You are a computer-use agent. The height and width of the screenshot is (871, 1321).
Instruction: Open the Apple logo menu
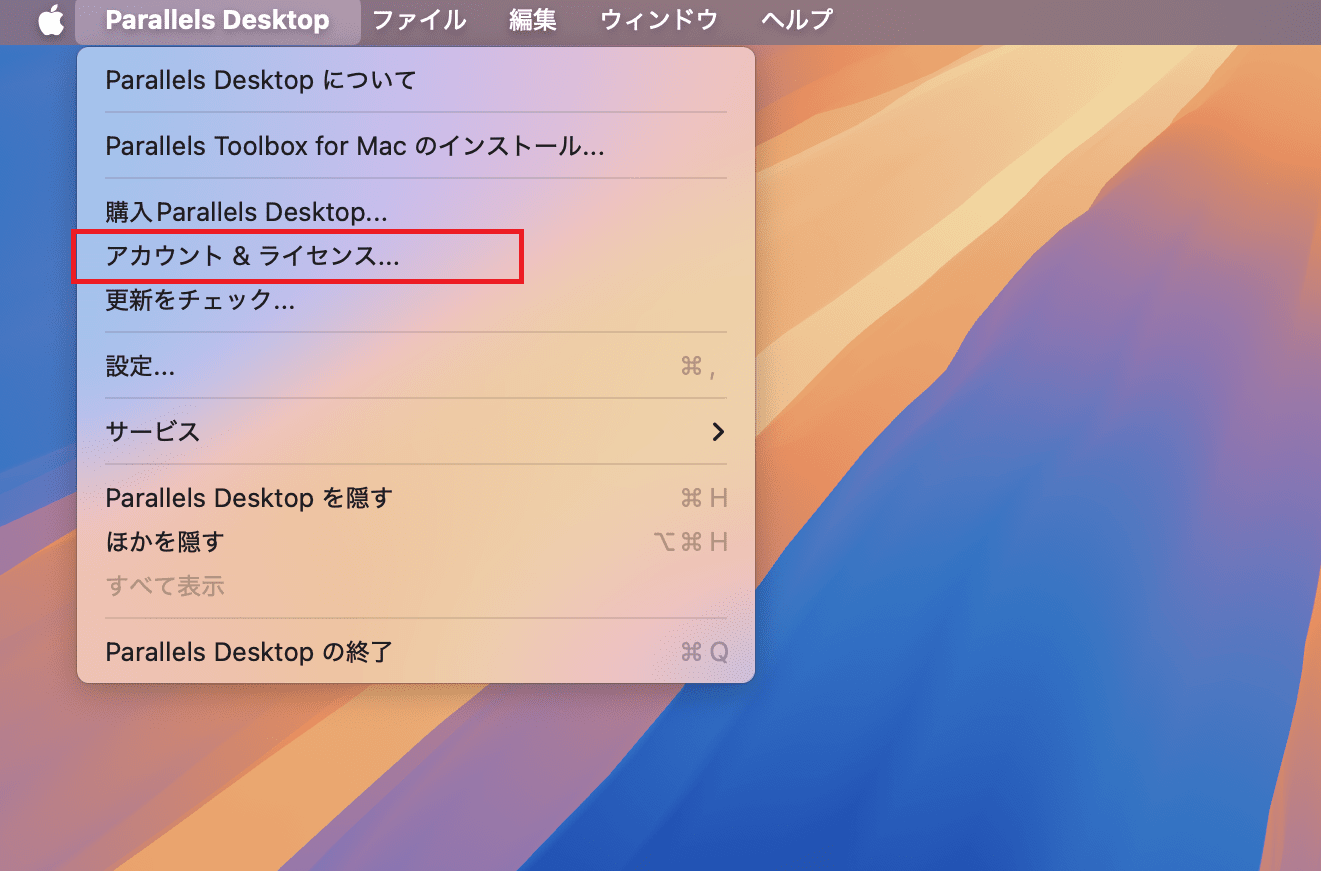[x=51, y=20]
